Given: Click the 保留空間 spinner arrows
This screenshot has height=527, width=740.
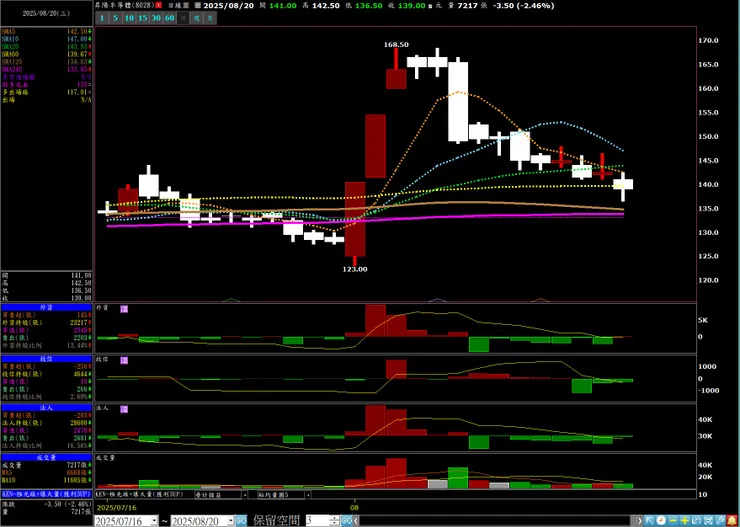Looking at the screenshot, I should coord(335,521).
